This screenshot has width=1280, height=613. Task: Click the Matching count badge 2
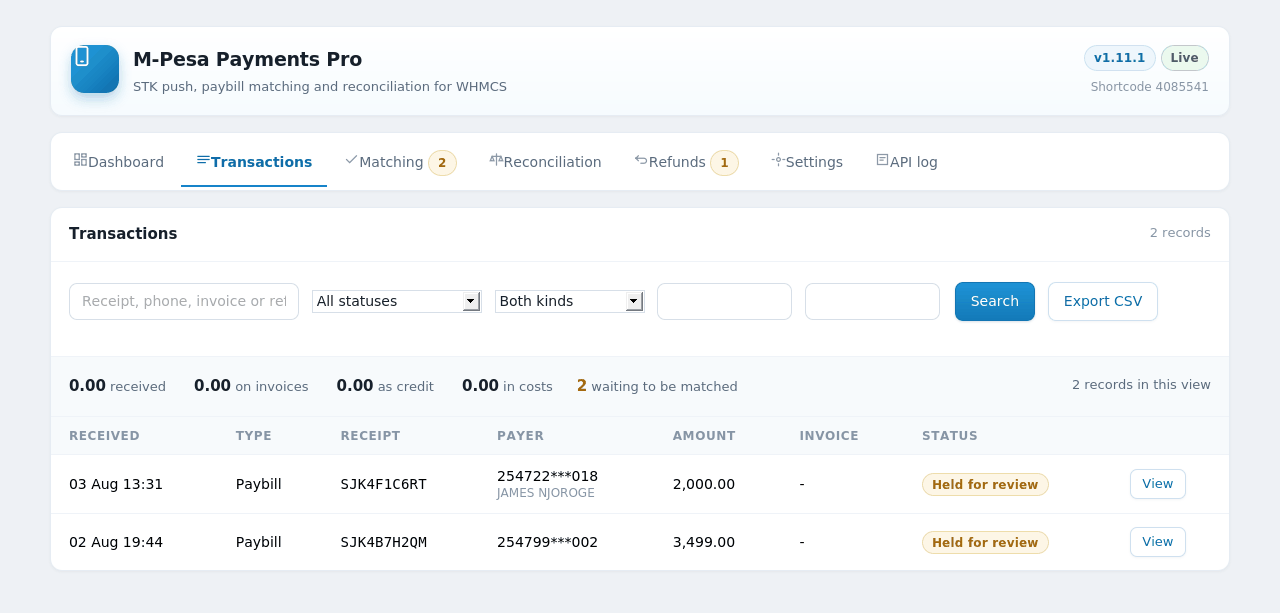tap(442, 163)
